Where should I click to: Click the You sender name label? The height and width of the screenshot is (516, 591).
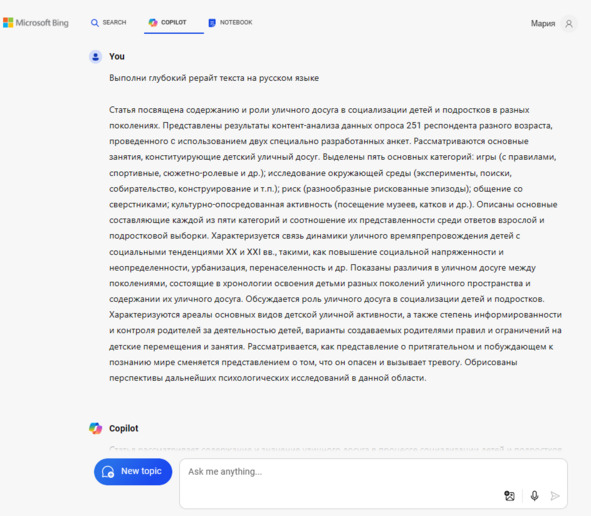[117, 57]
